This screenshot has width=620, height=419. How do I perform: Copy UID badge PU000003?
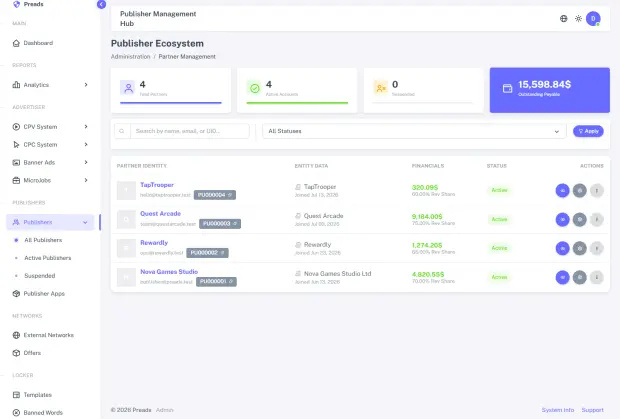pos(220,224)
